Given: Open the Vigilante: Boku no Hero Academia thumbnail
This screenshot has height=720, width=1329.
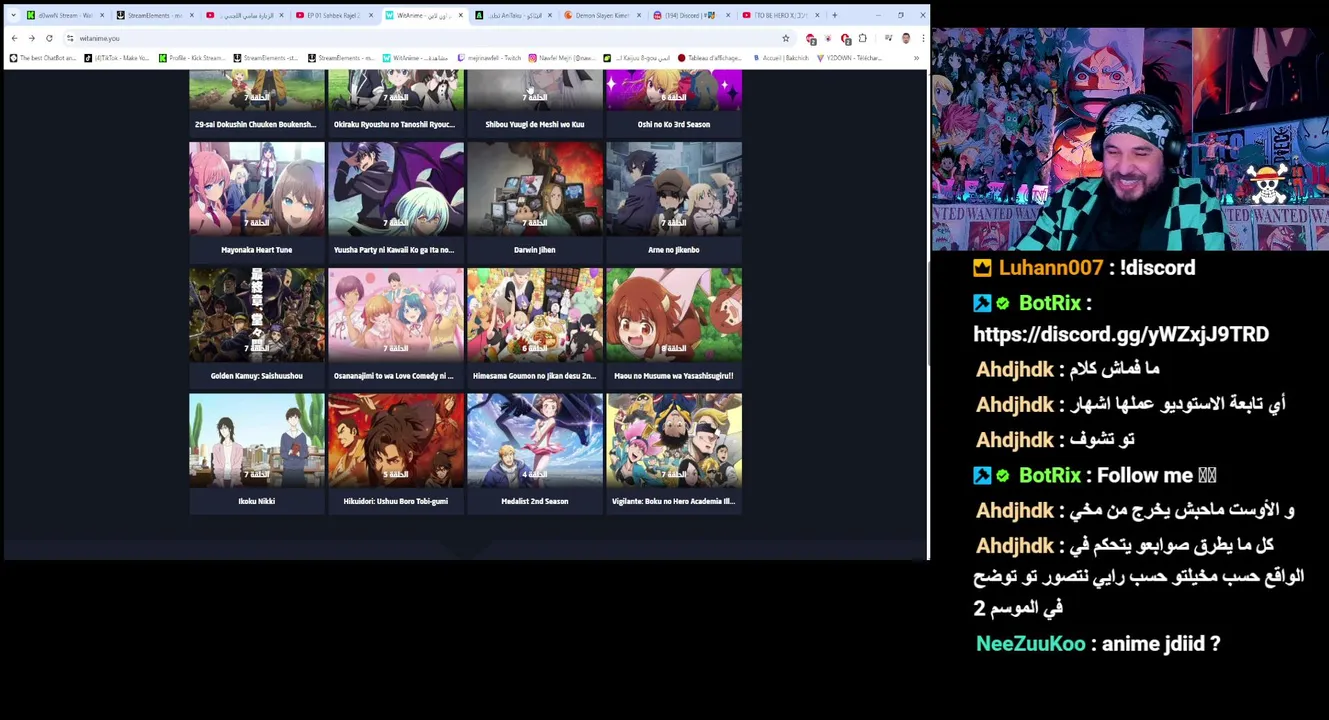Looking at the screenshot, I should 674,440.
